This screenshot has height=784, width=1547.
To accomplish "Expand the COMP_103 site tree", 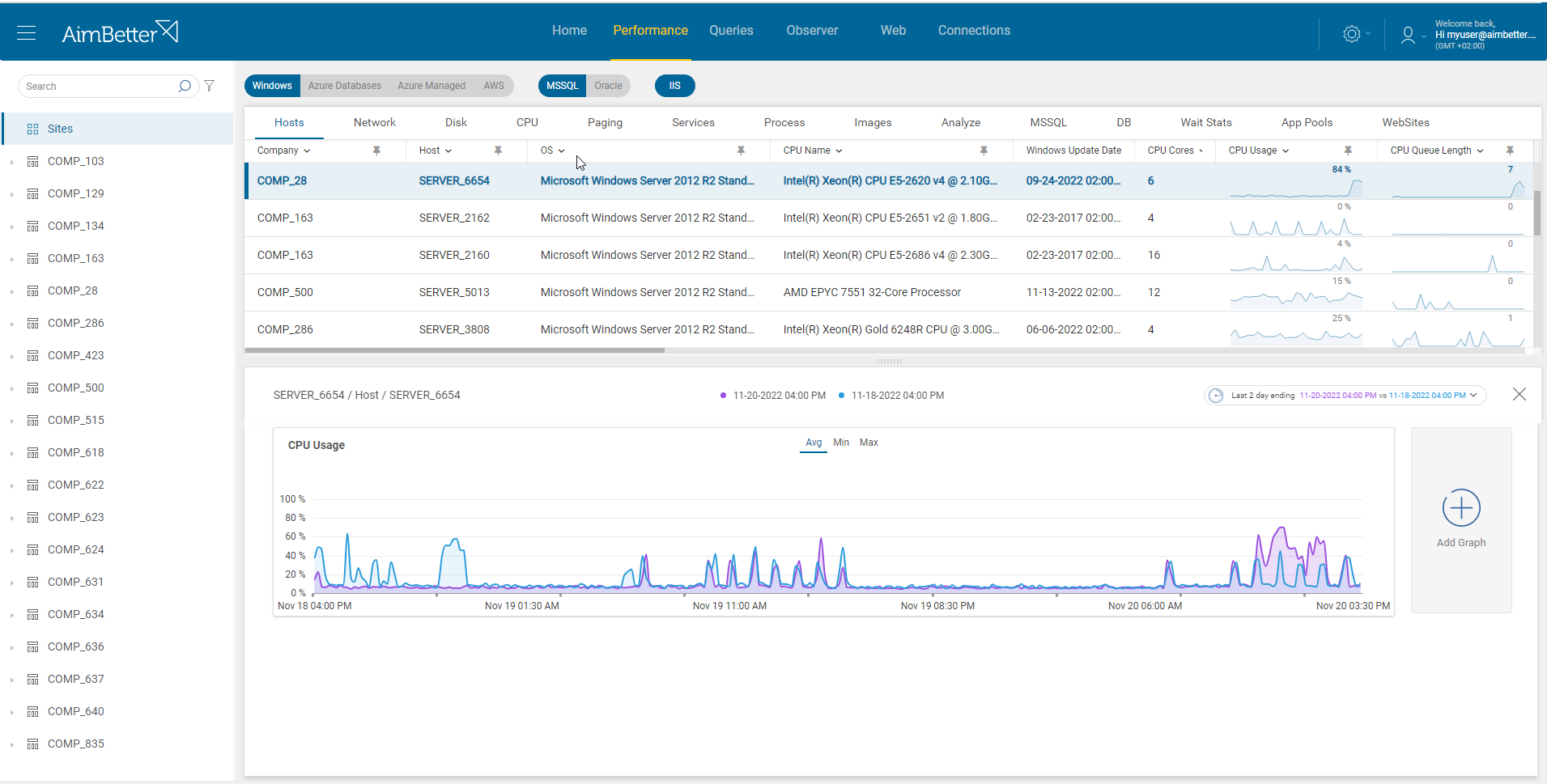I will click(x=11, y=161).
